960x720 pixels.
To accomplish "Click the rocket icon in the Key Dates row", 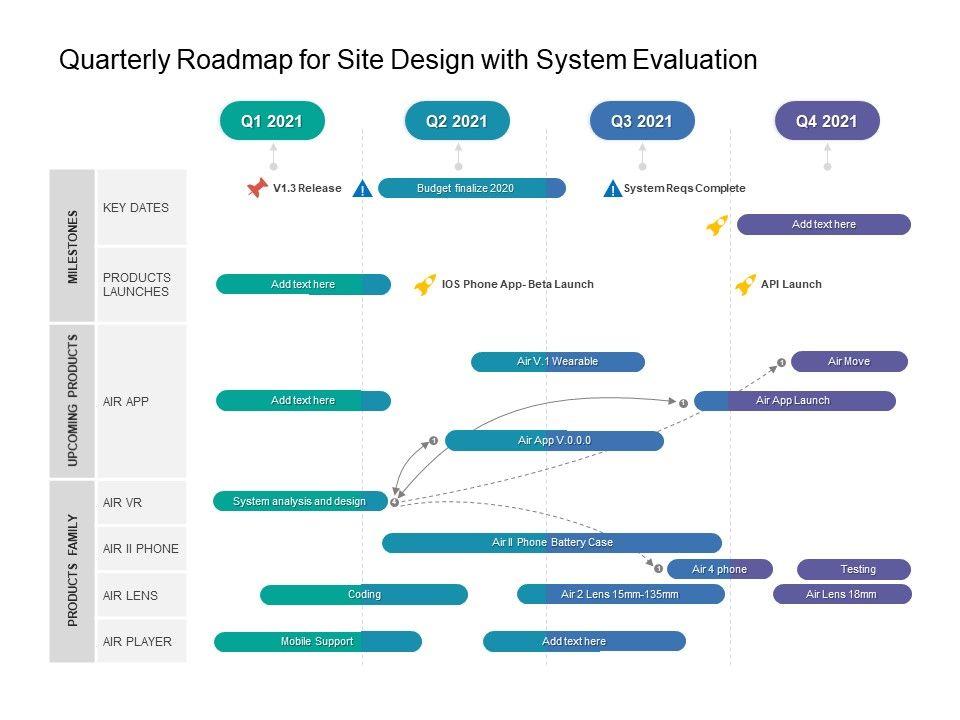I will point(717,225).
